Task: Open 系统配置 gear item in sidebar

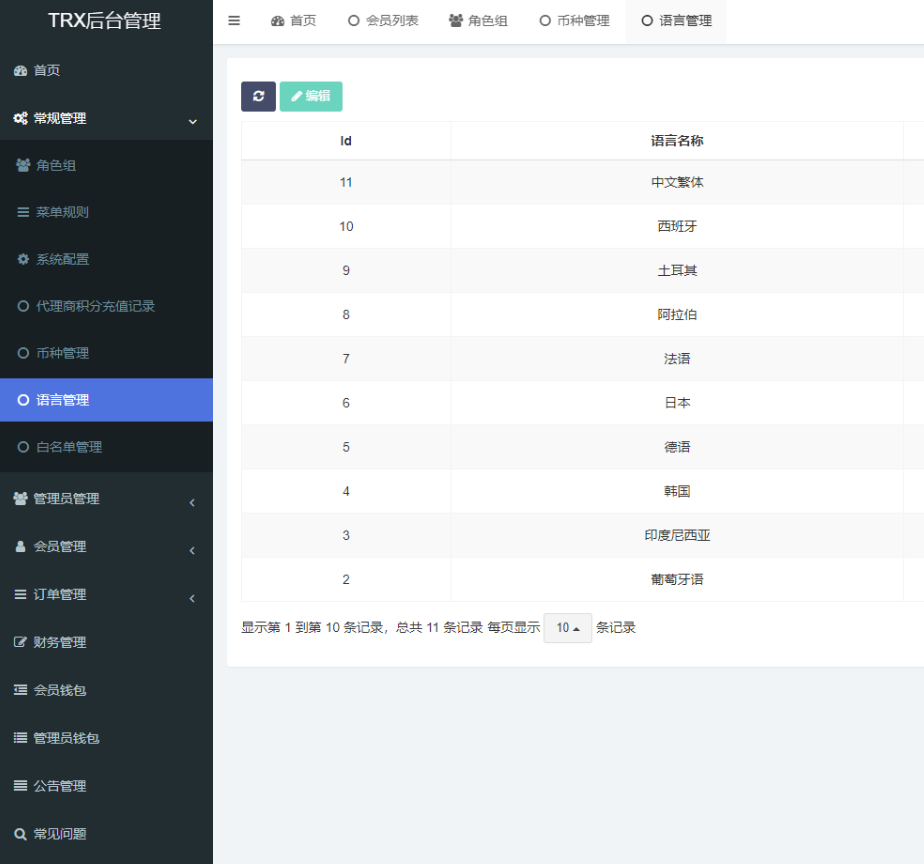Action: tap(62, 259)
